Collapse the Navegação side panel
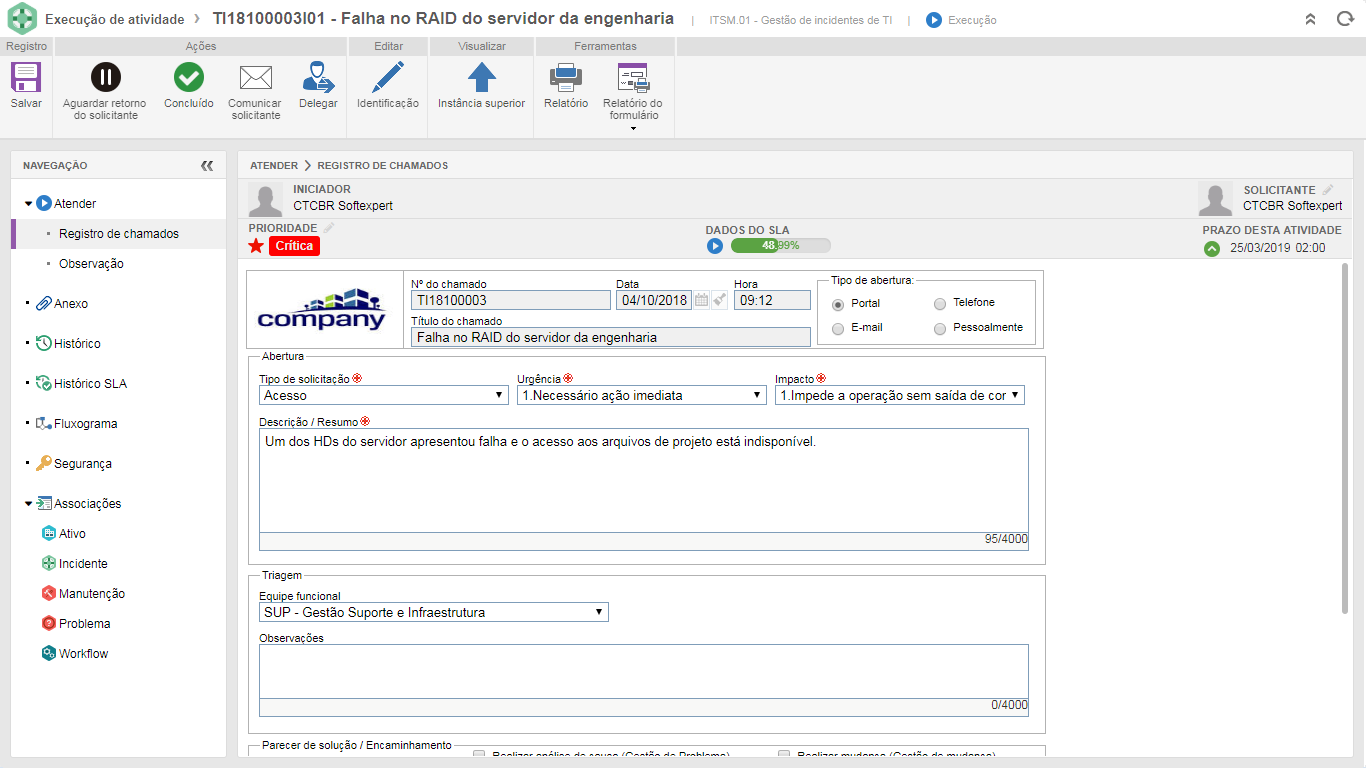This screenshot has width=1366, height=768. tap(207, 166)
